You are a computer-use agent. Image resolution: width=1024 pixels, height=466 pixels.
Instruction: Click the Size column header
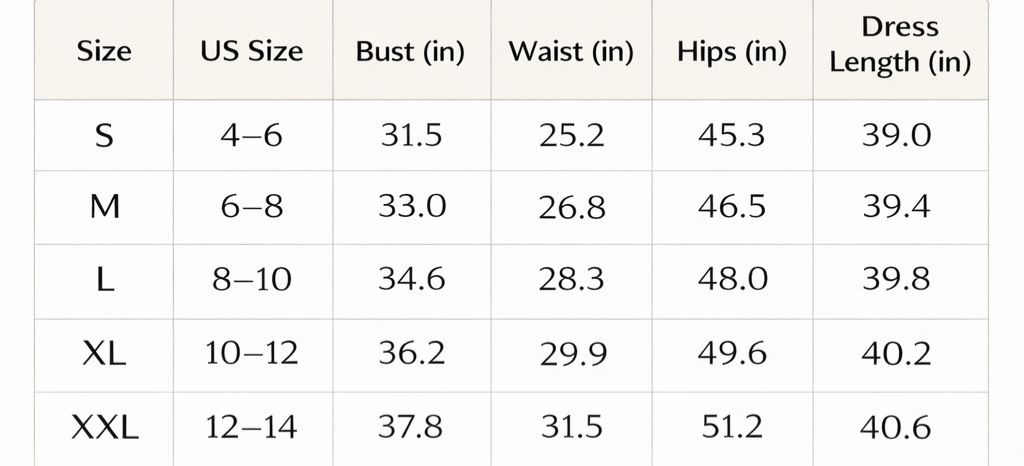[x=104, y=52]
